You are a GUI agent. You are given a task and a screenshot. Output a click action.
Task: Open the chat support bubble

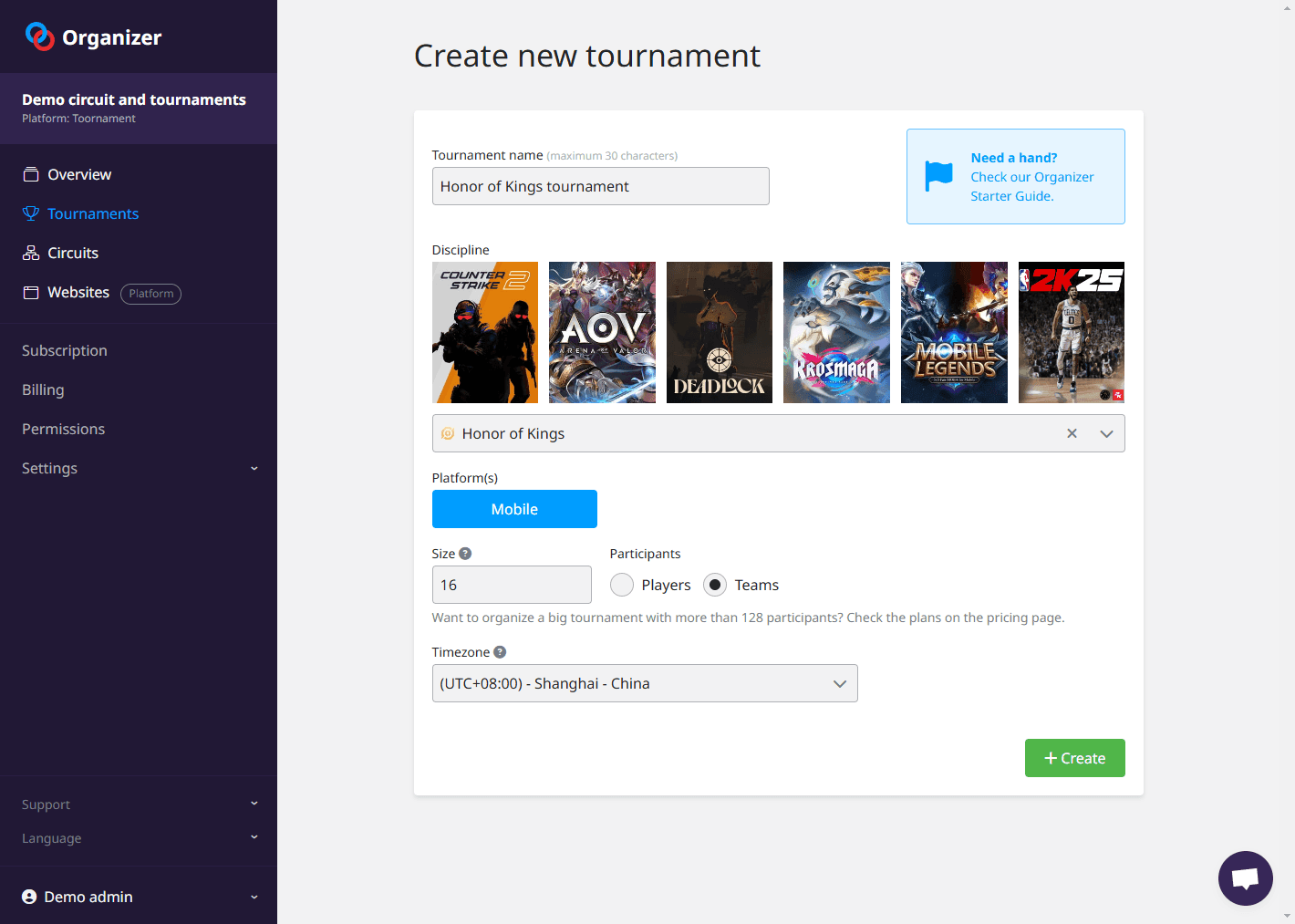click(1245, 878)
